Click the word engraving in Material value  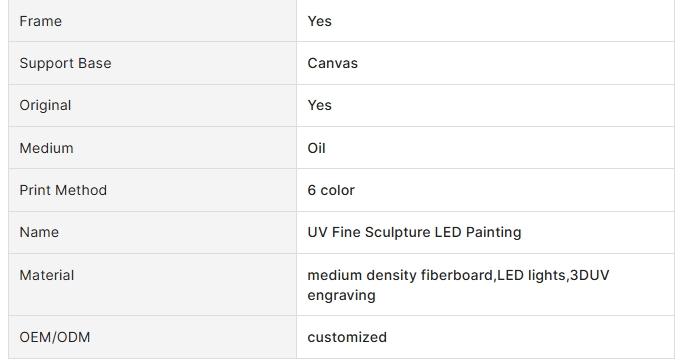click(x=342, y=295)
